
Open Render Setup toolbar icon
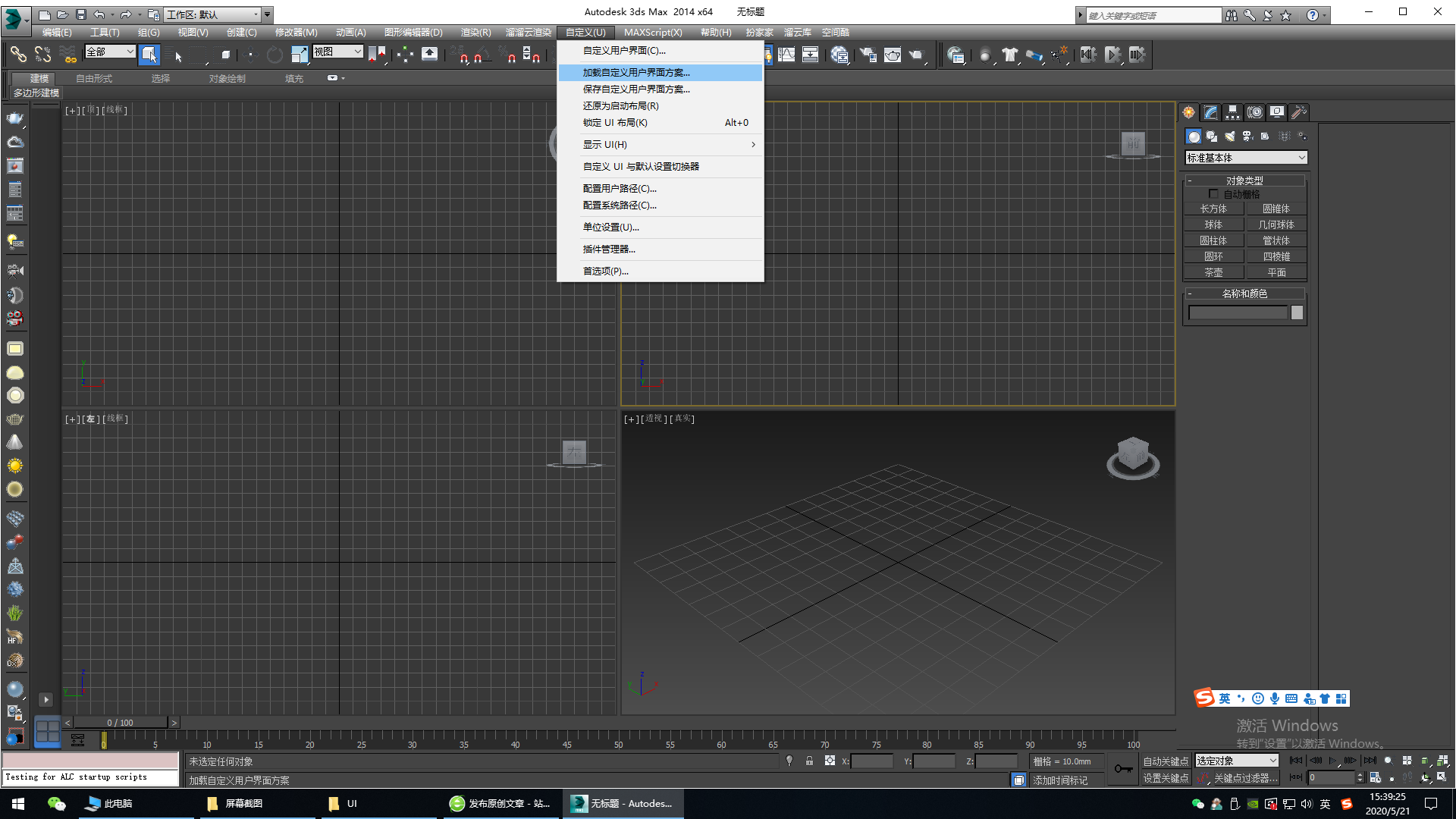(868, 55)
